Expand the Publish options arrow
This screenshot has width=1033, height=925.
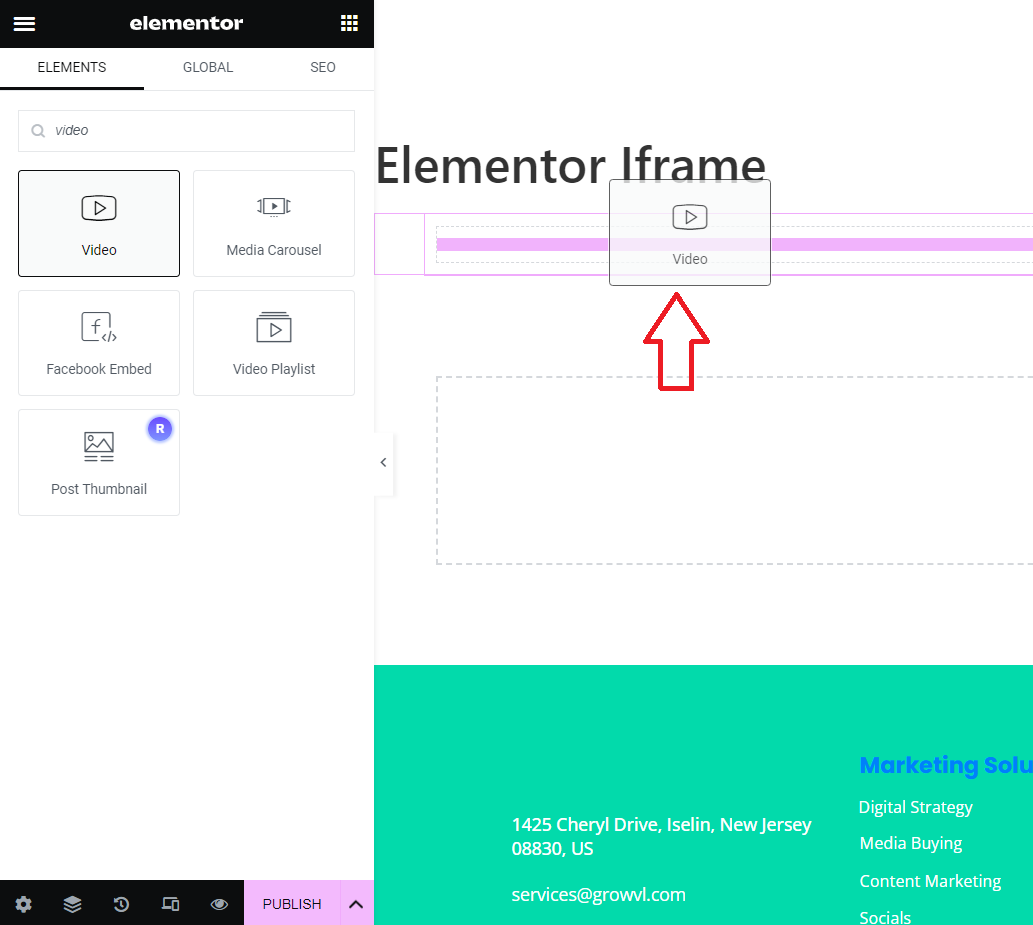356,903
